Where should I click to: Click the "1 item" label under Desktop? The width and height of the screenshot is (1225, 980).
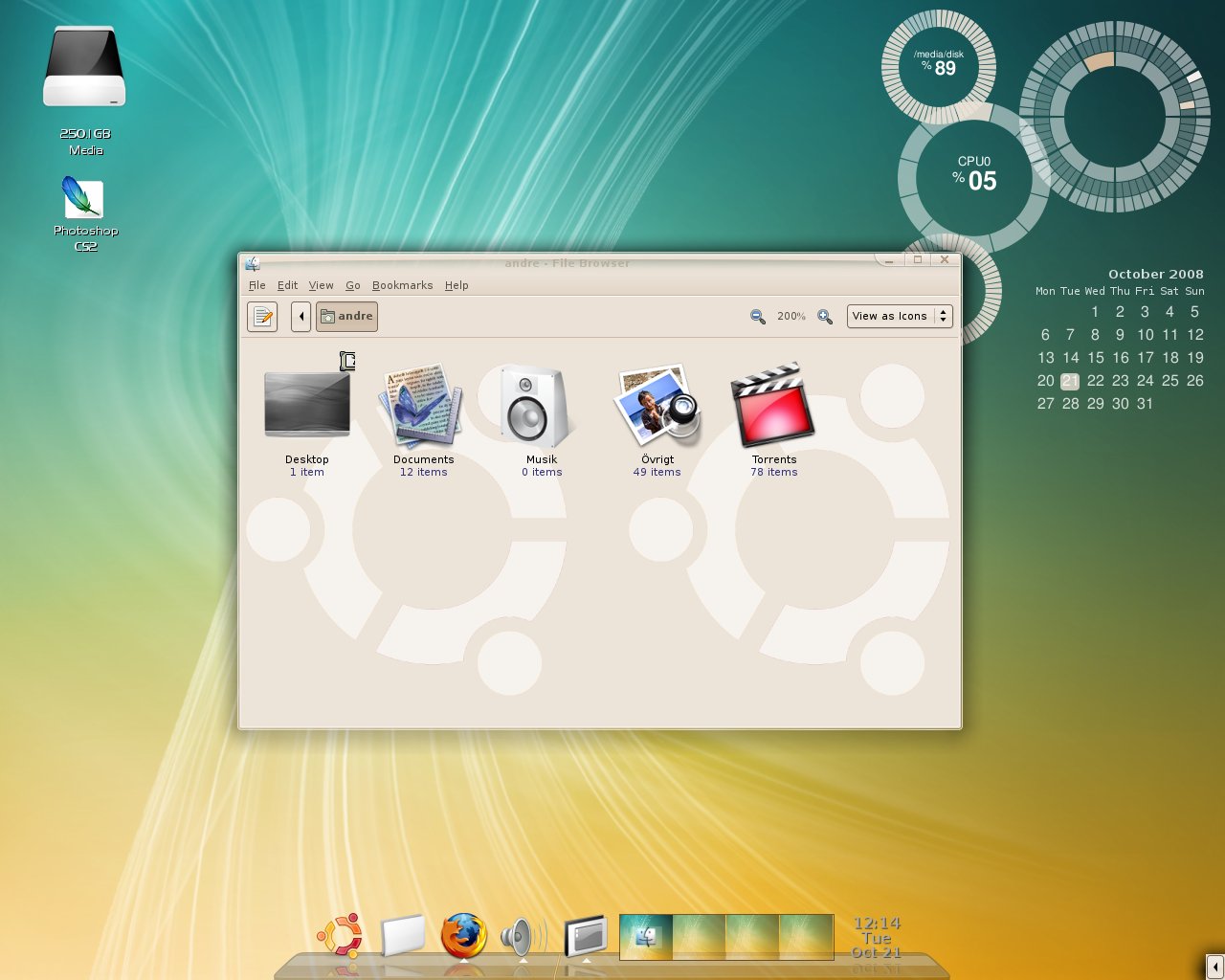pos(307,472)
